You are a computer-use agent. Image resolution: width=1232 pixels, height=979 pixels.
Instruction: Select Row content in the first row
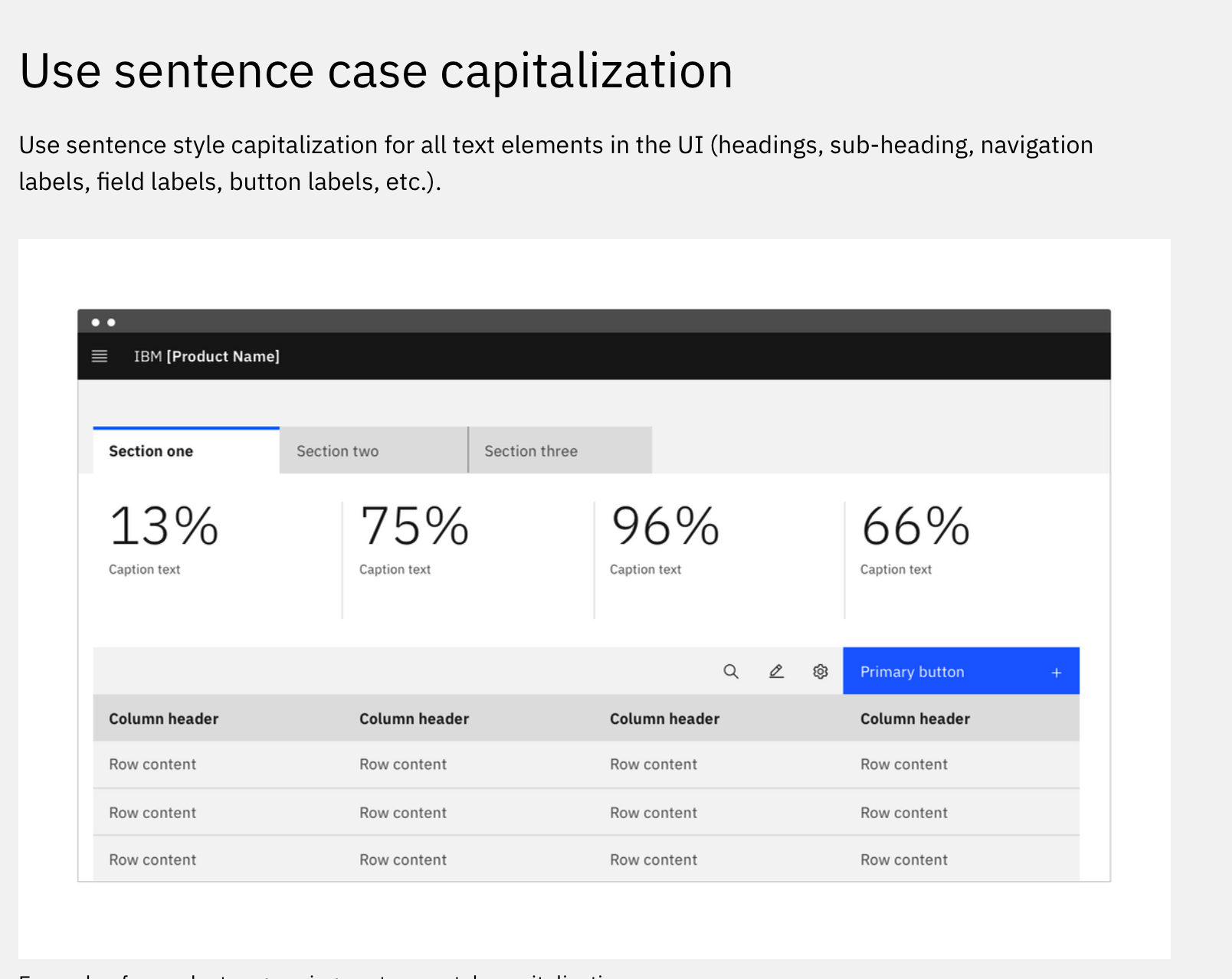pyautogui.click(x=152, y=764)
